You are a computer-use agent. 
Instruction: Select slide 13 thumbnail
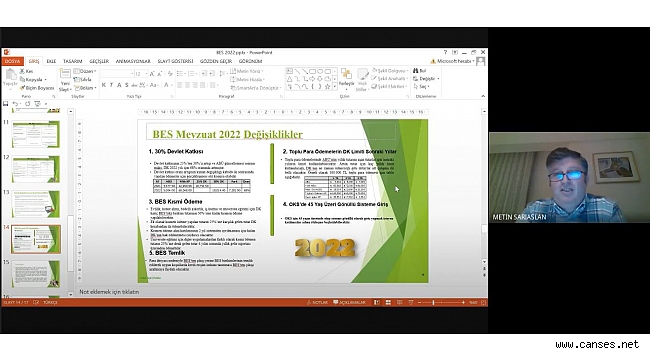36,204
